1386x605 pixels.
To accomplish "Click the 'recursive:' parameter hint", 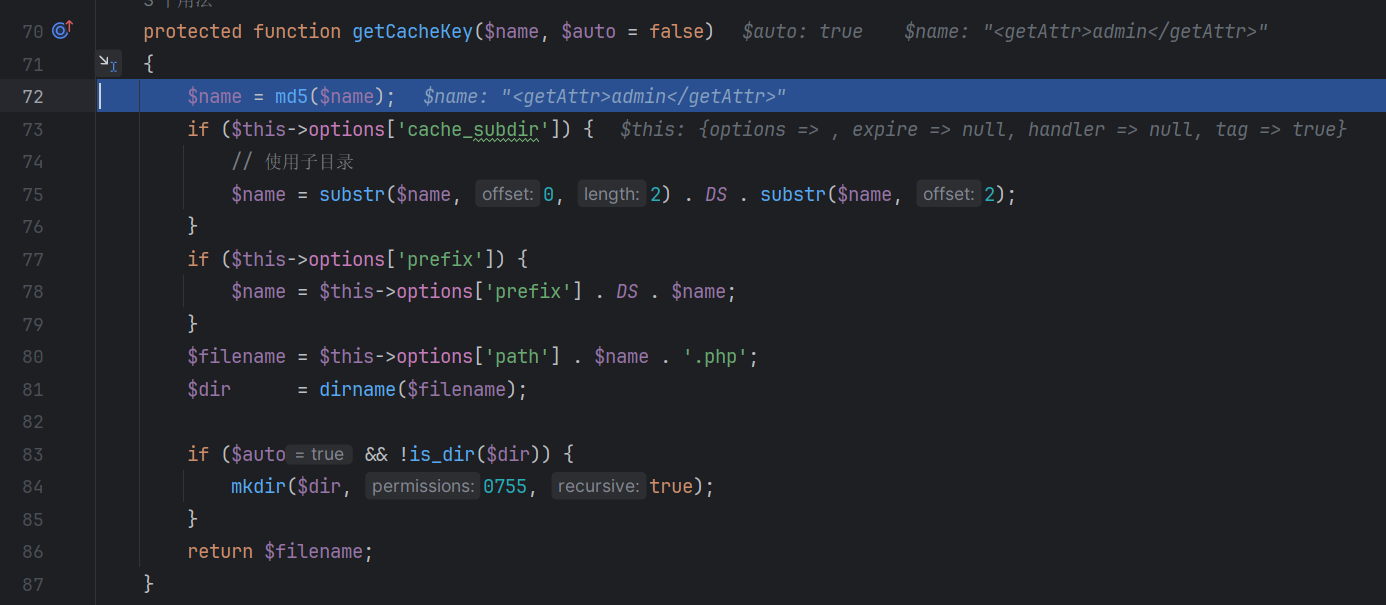I will tap(598, 486).
